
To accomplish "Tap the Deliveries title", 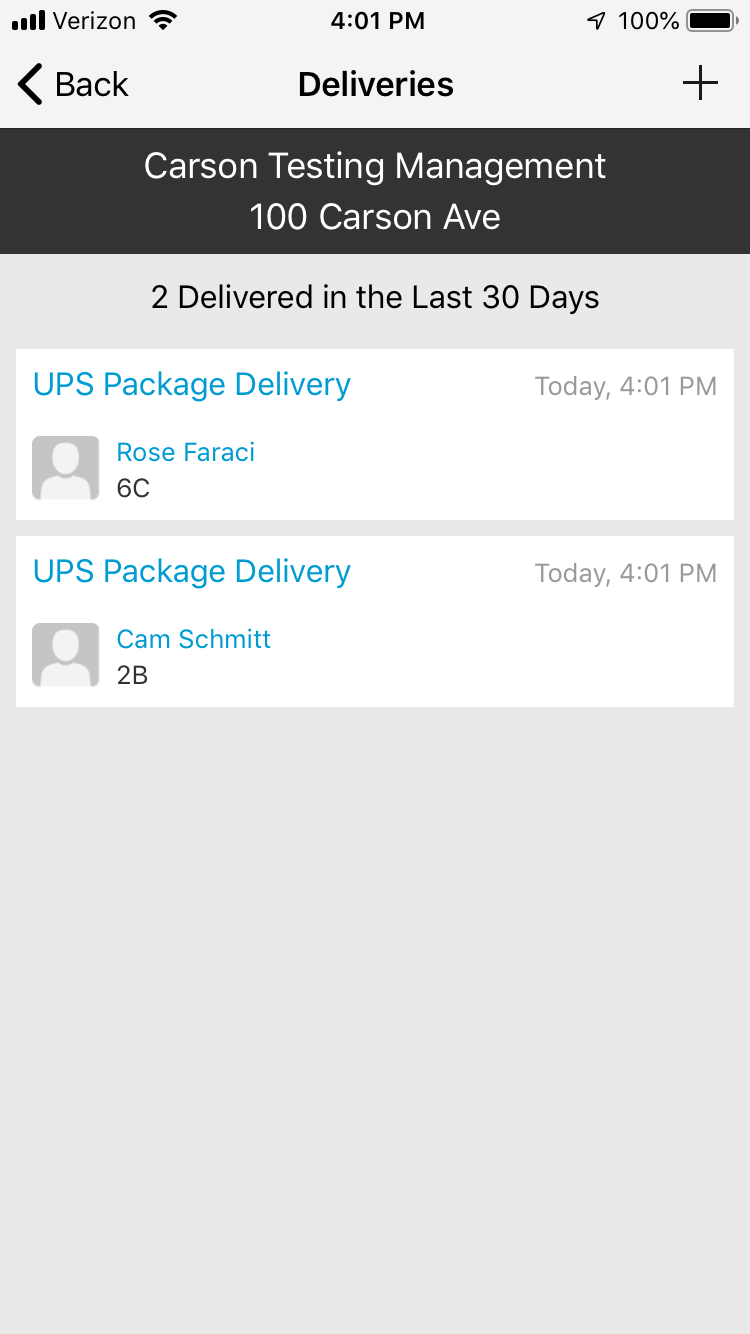I will click(376, 84).
